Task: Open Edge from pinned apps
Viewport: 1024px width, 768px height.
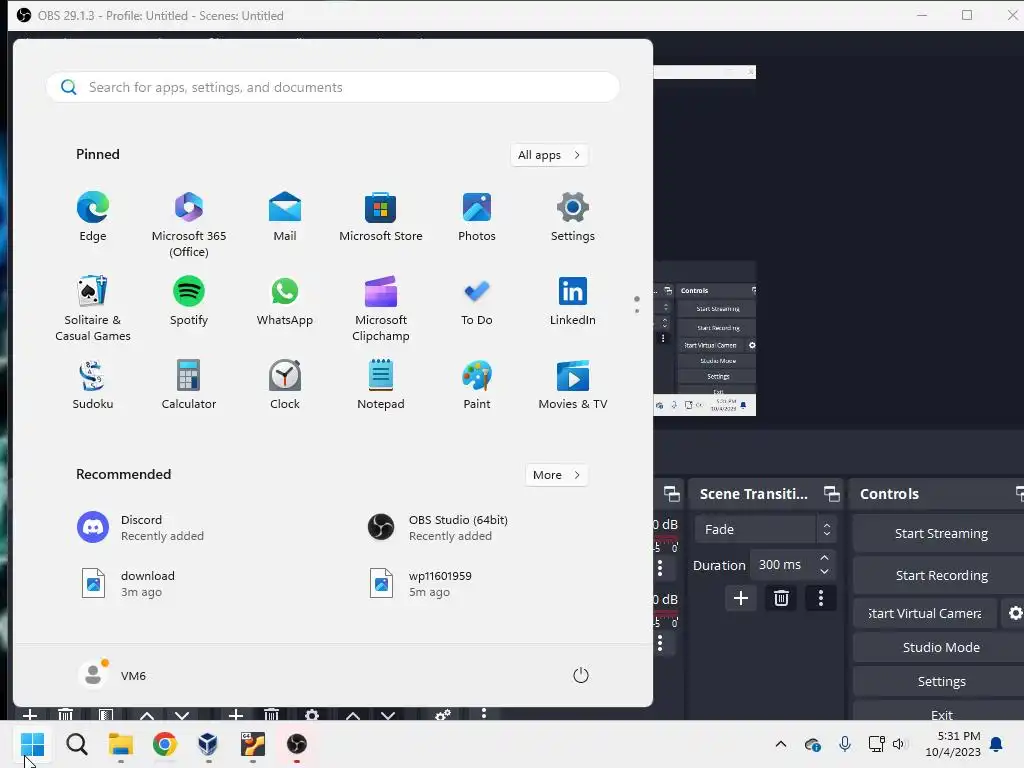Action: [93, 217]
